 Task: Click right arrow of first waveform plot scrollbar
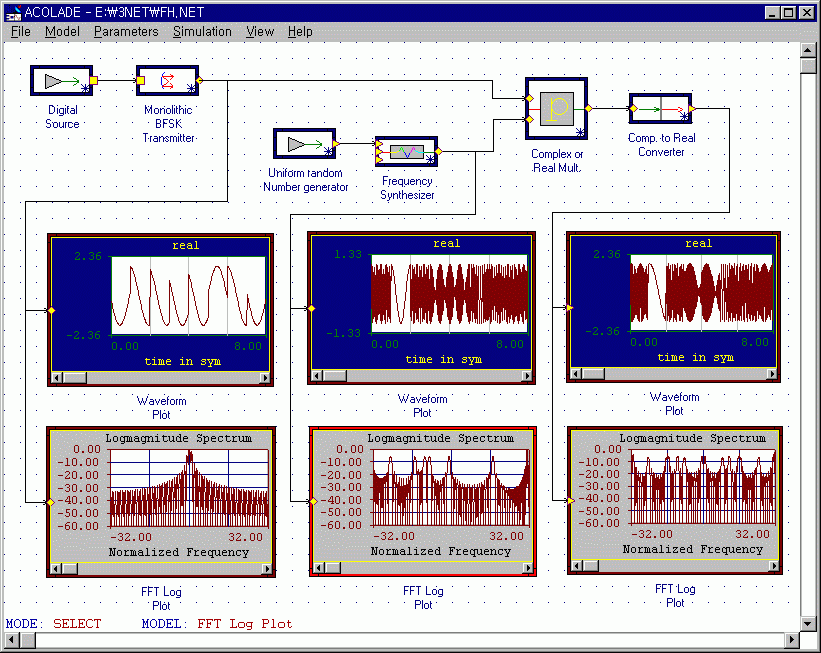click(x=265, y=378)
